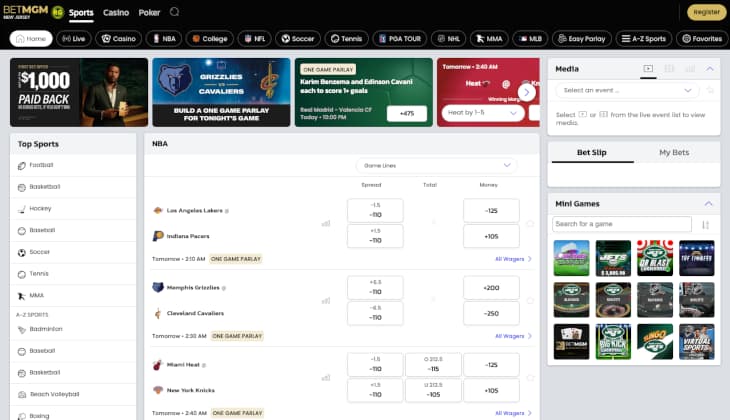
Task: Advance the promo carousel with arrow button
Action: click(527, 92)
